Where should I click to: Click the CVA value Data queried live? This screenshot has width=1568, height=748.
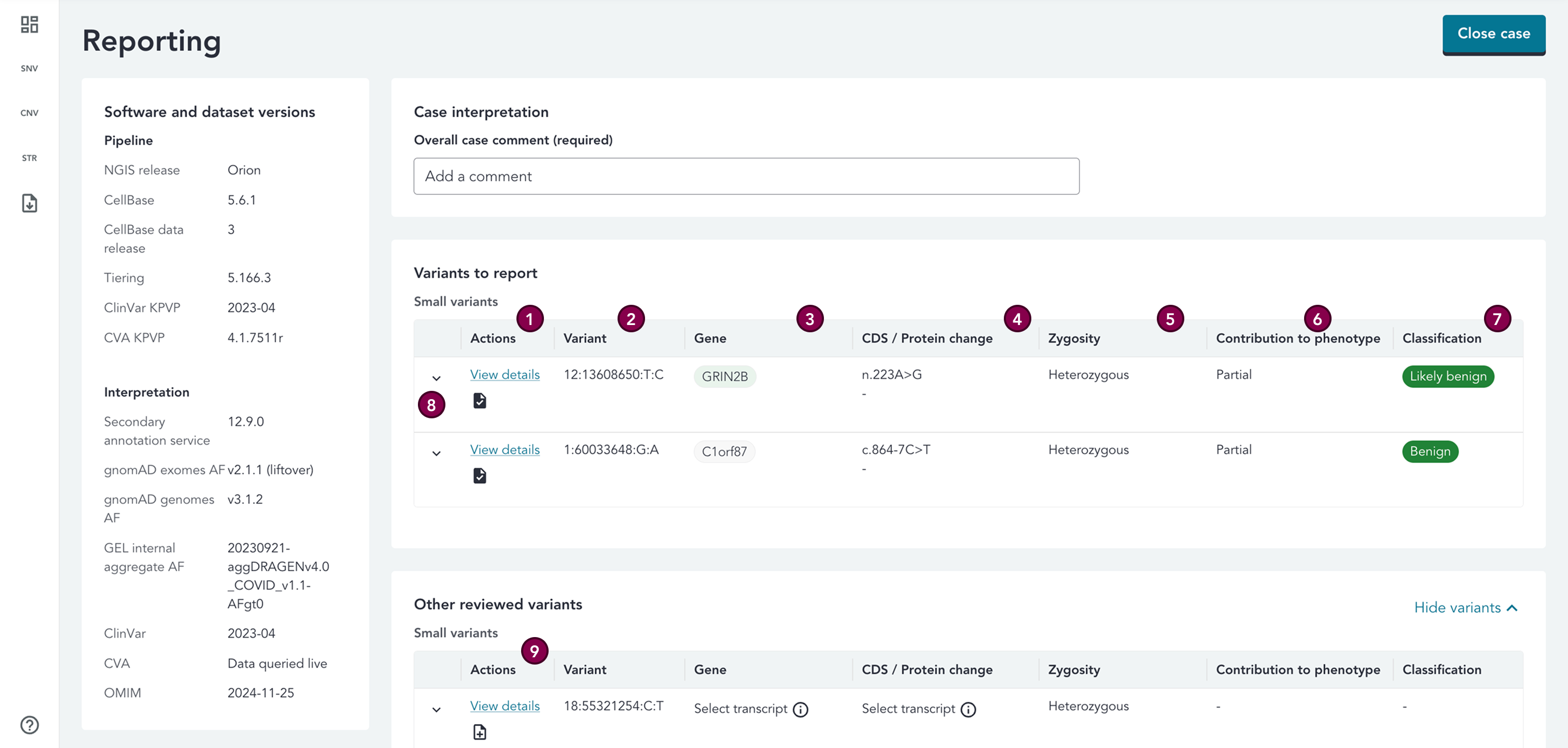pyautogui.click(x=277, y=664)
